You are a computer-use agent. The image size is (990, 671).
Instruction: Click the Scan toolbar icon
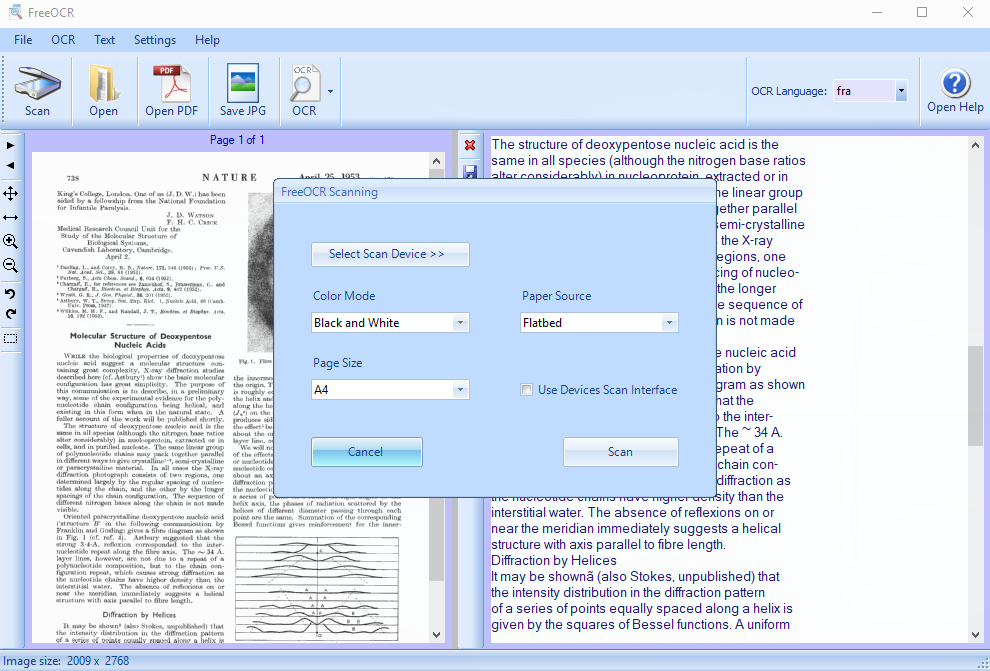pyautogui.click(x=37, y=92)
